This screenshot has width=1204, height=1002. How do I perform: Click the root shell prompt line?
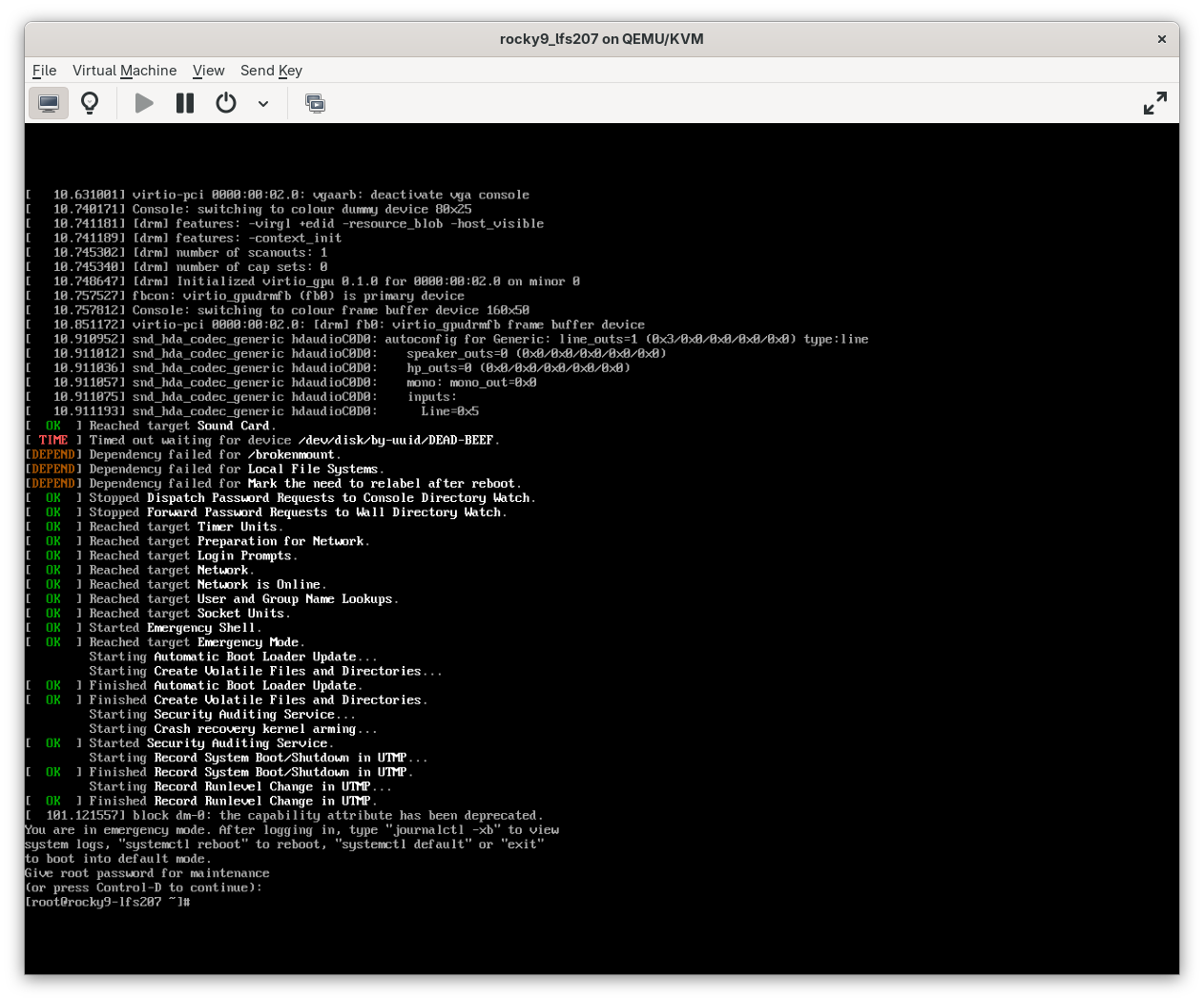pos(107,901)
